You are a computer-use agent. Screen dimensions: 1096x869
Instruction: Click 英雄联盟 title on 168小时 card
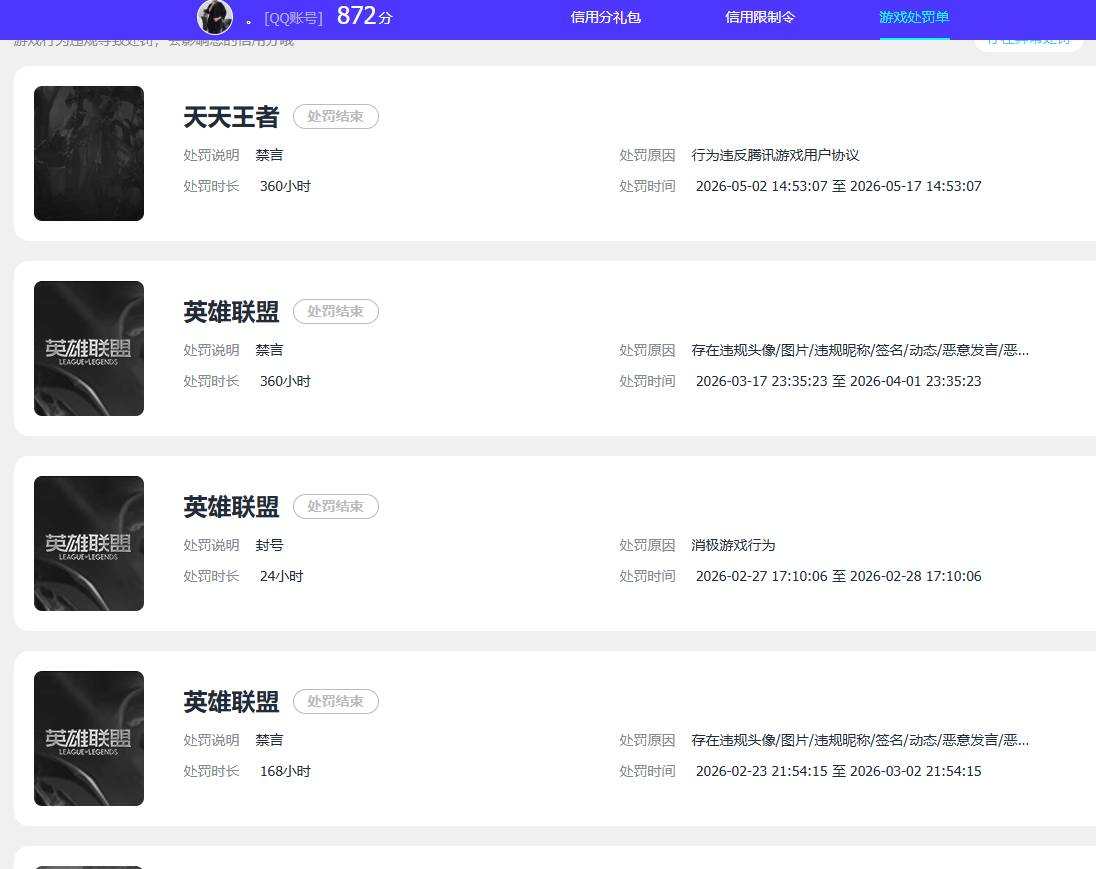click(231, 702)
